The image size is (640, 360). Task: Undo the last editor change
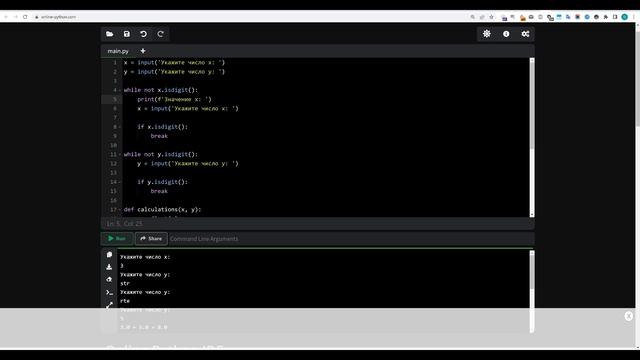tap(144, 34)
